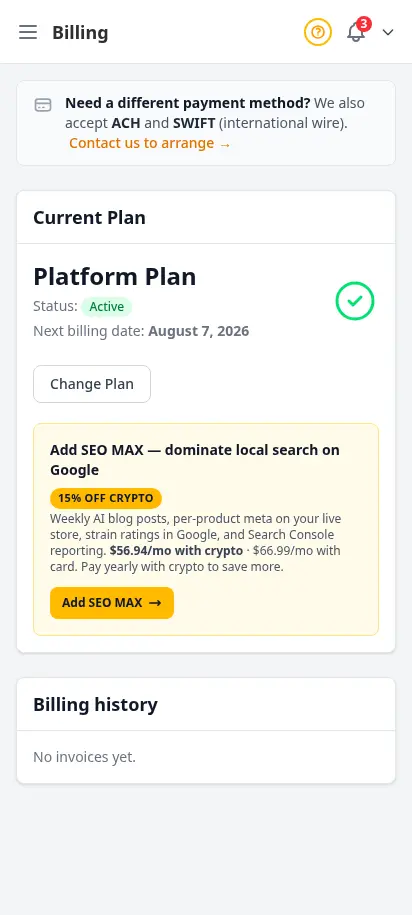This screenshot has width=412, height=915.
Task: Click the yellow help question mark icon
Action: coord(317,32)
